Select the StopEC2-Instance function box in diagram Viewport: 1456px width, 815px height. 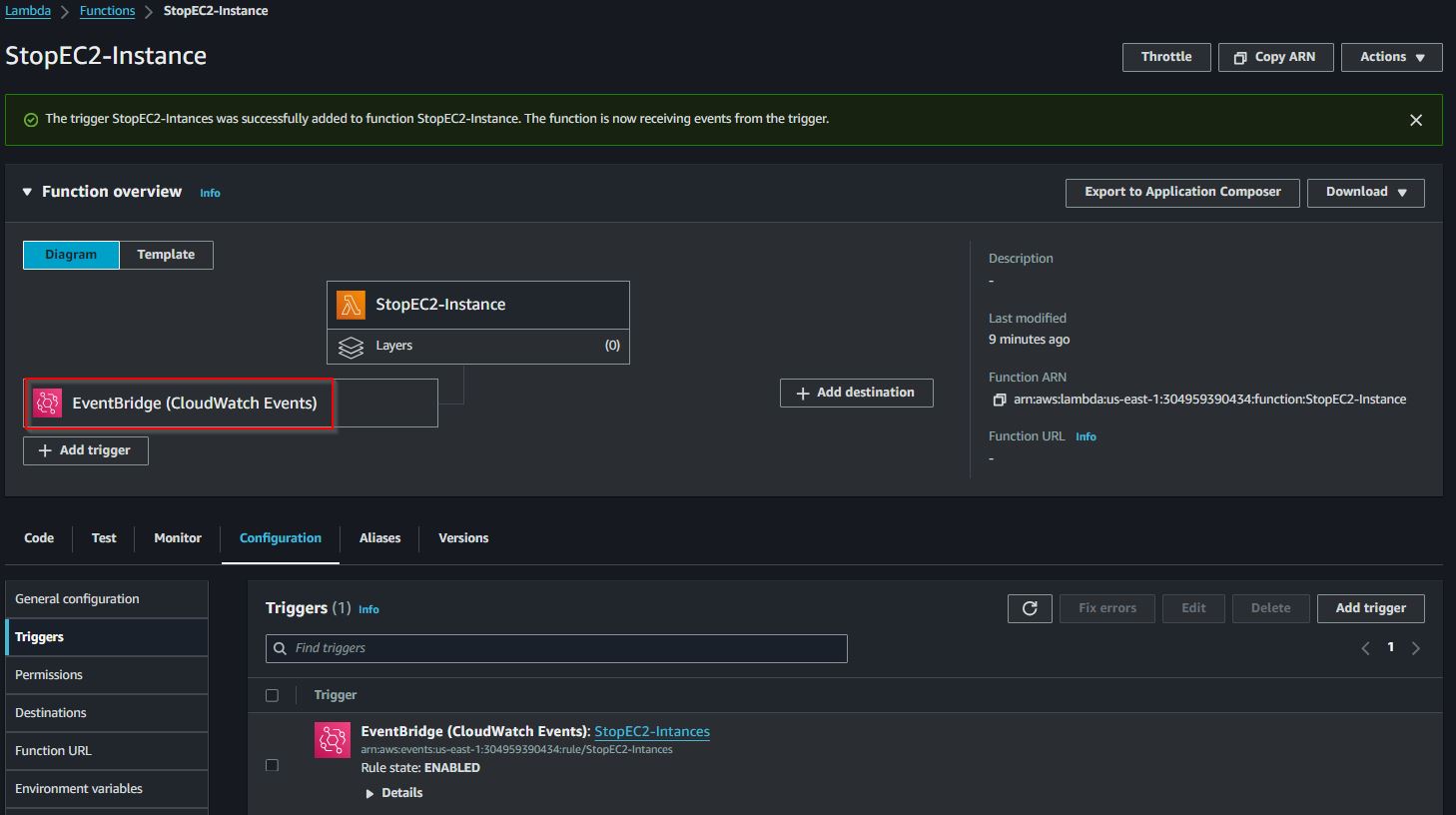tap(478, 305)
